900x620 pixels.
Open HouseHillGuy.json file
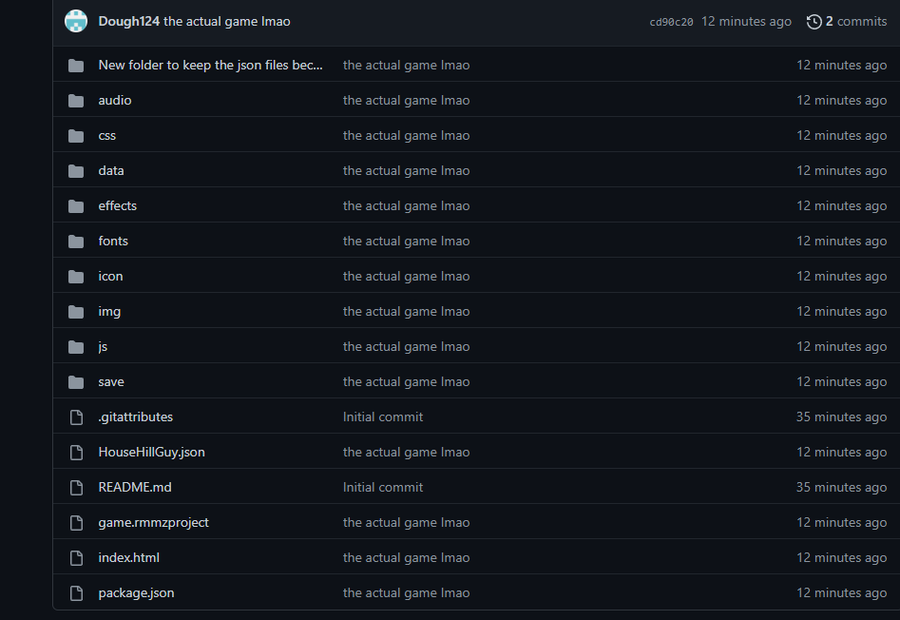coord(152,452)
